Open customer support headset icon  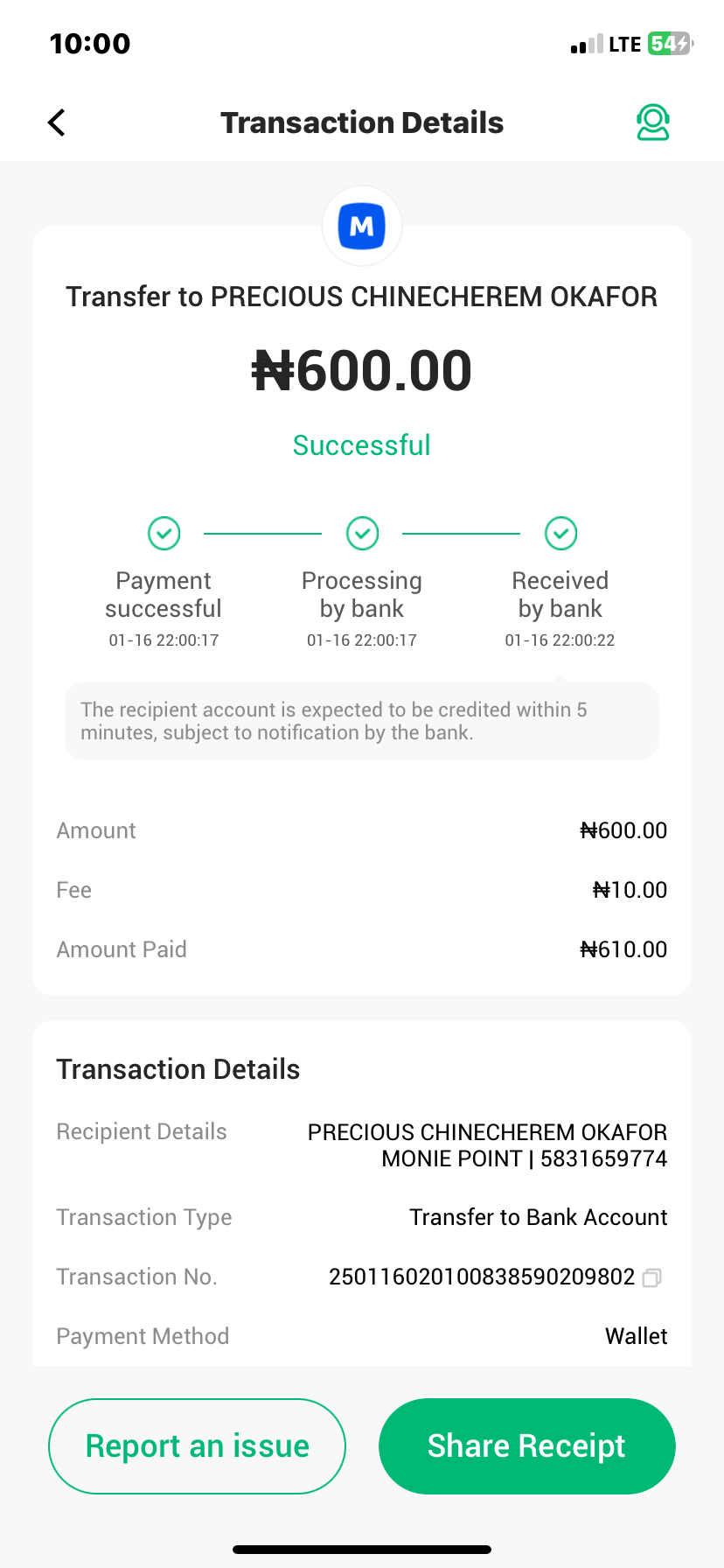(x=652, y=122)
